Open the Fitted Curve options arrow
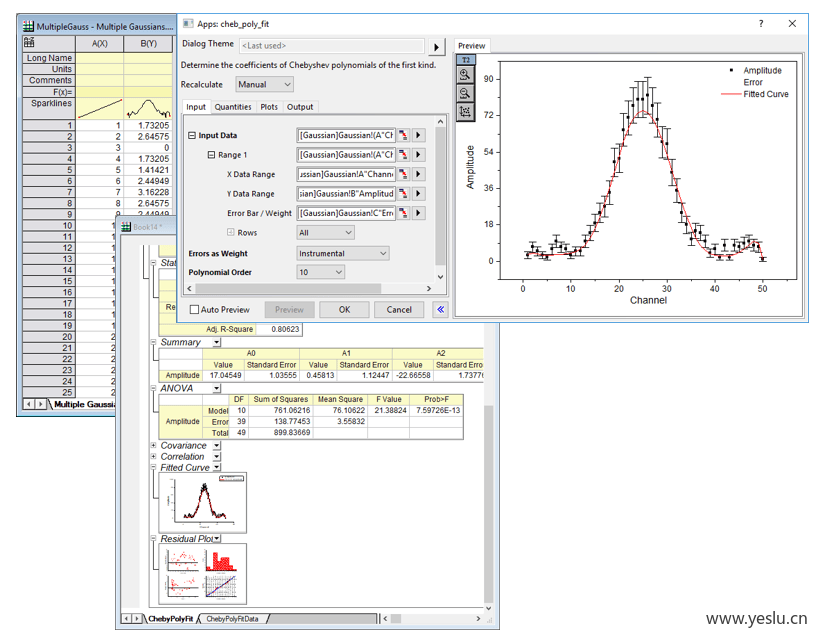Screen dimensions: 819x638 (x=217, y=468)
